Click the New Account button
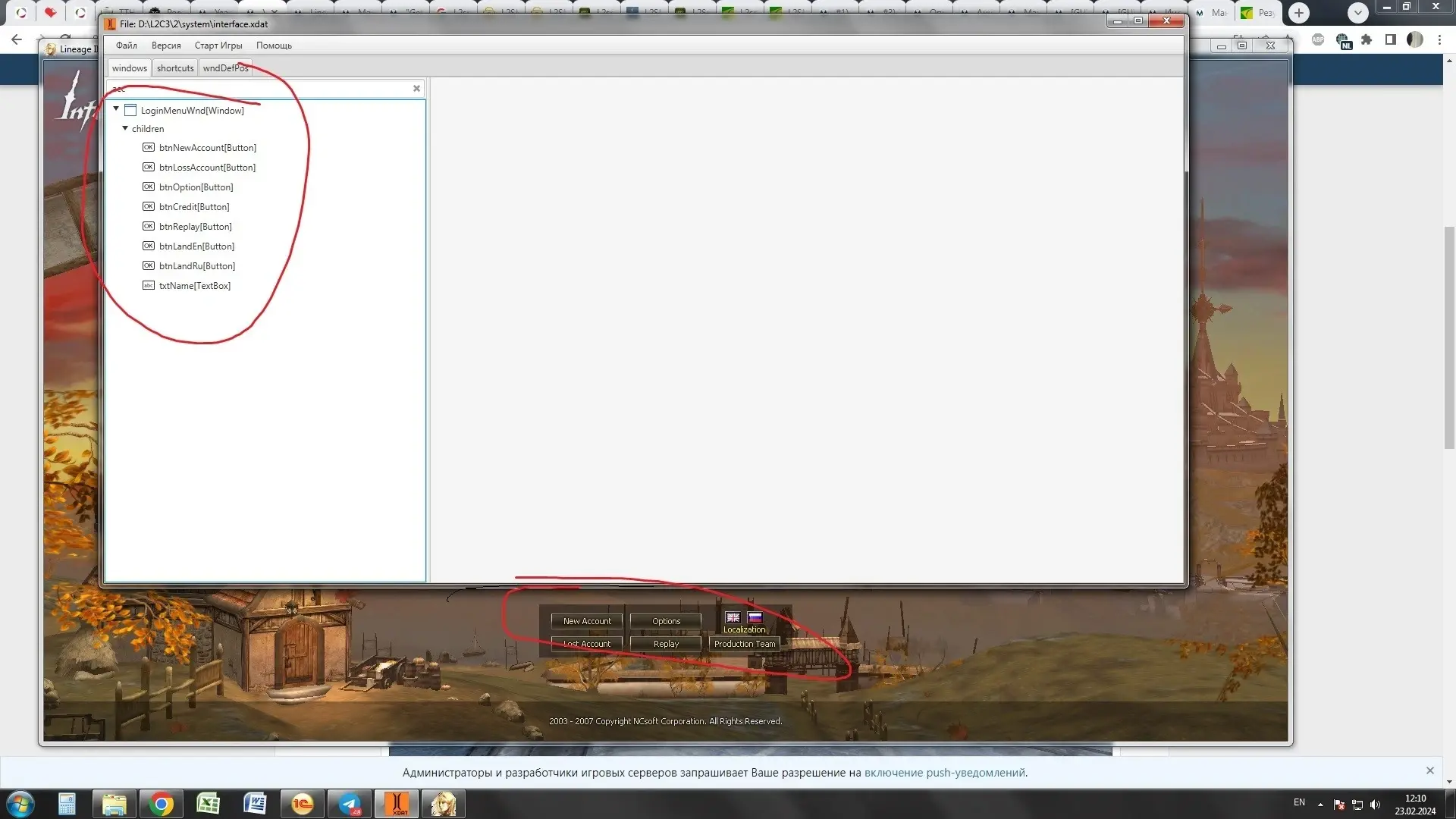Viewport: 1456px width, 819px height. (586, 620)
